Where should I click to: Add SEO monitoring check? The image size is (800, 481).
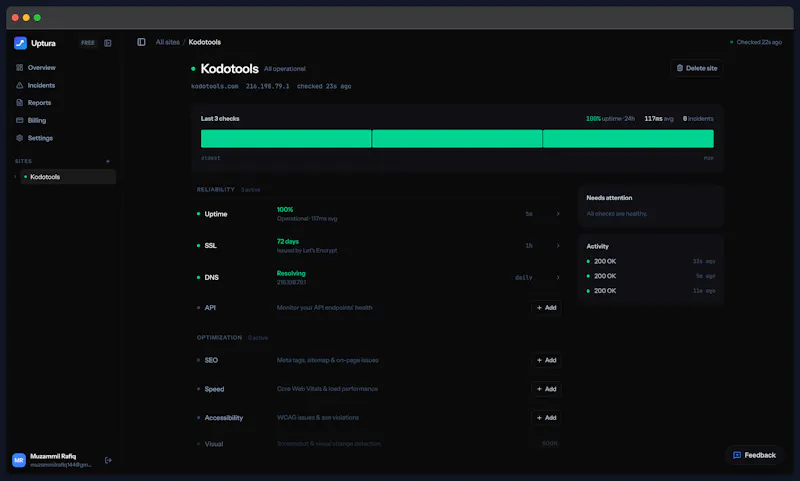(546, 360)
